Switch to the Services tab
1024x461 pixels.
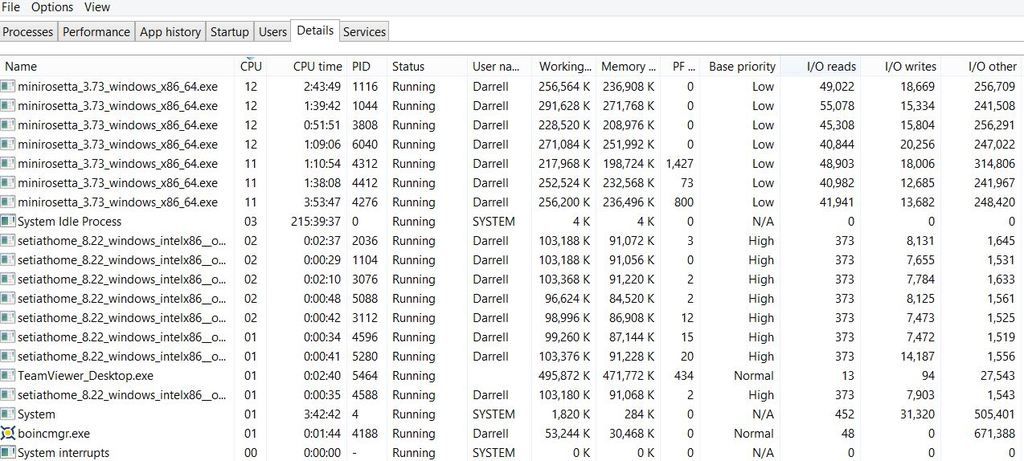tap(364, 32)
